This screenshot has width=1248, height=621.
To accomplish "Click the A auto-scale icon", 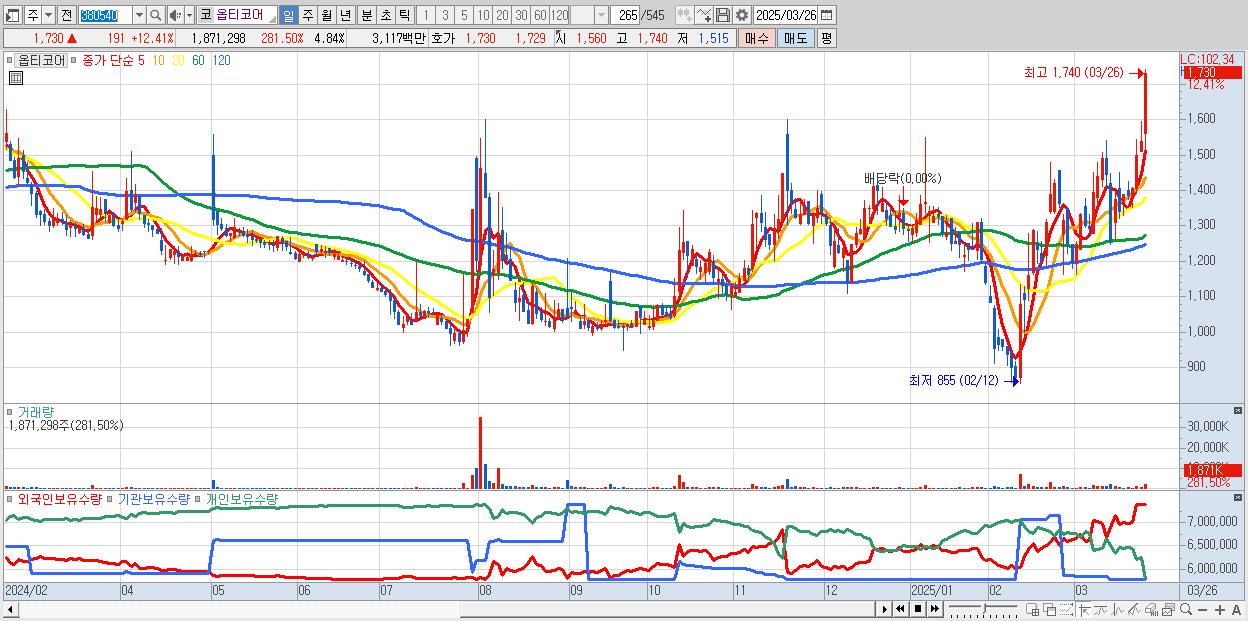I will point(1236,610).
